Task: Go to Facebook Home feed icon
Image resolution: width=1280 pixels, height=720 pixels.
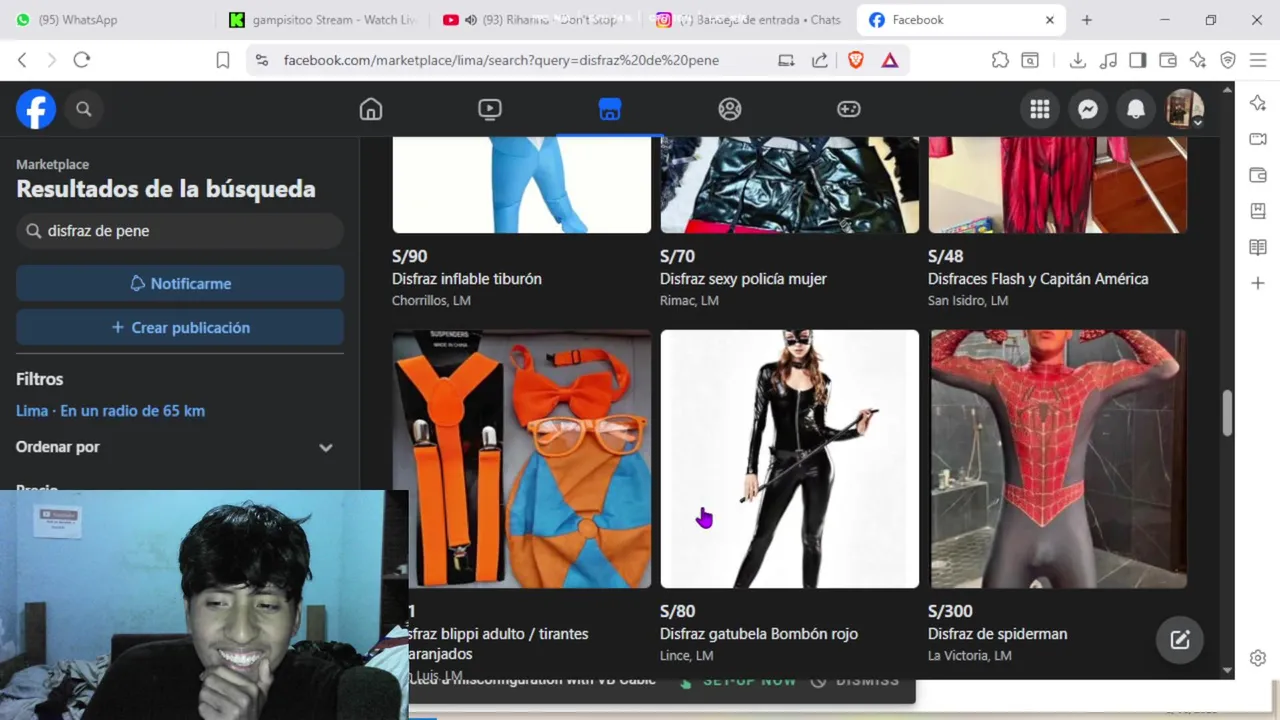Action: coord(371,109)
